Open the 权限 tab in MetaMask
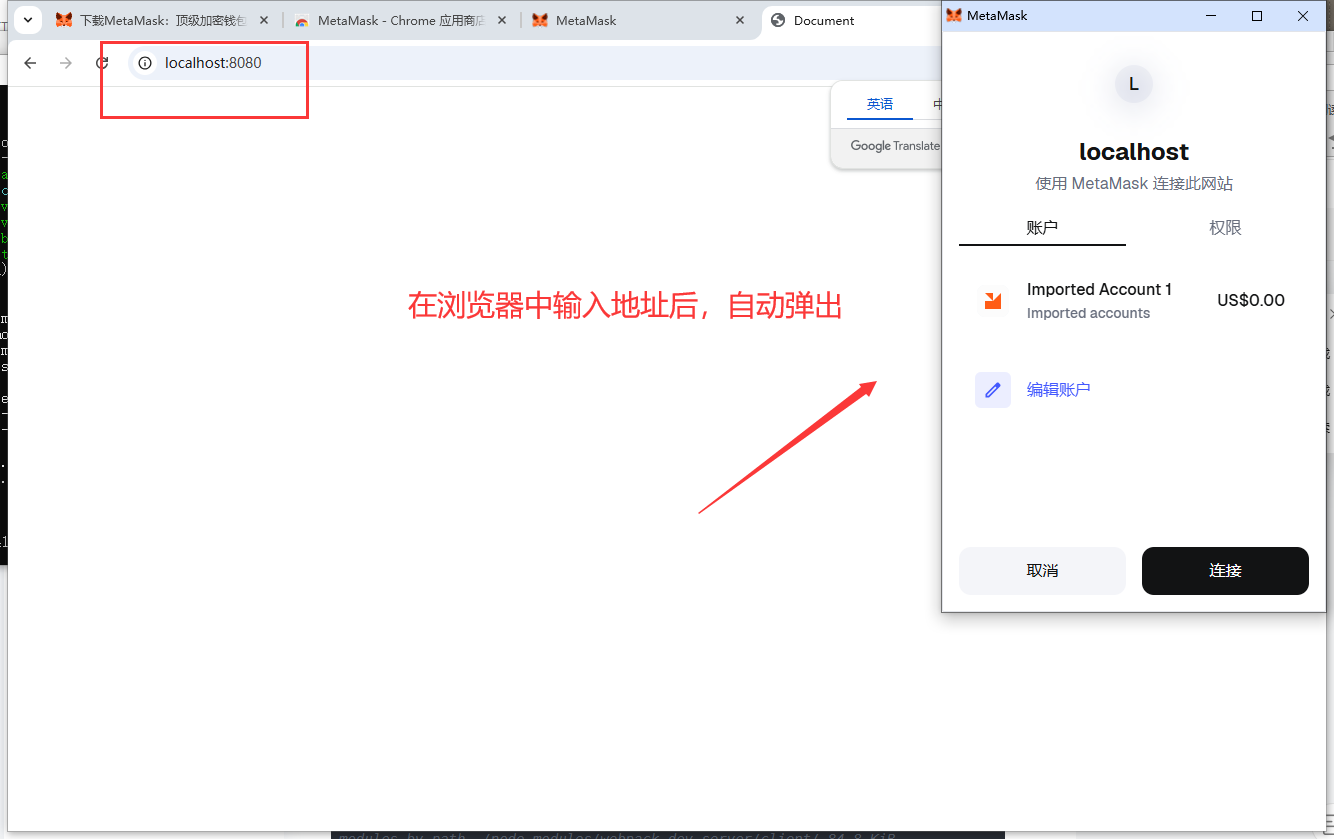Screen dimensions: 1334x839 click(x=1225, y=227)
